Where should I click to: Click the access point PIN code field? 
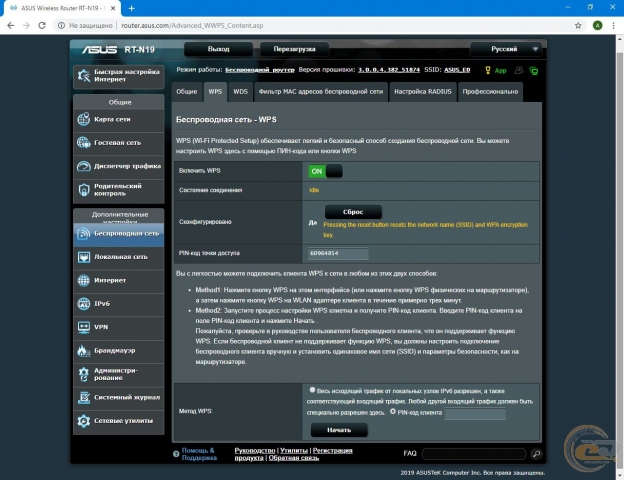point(338,254)
